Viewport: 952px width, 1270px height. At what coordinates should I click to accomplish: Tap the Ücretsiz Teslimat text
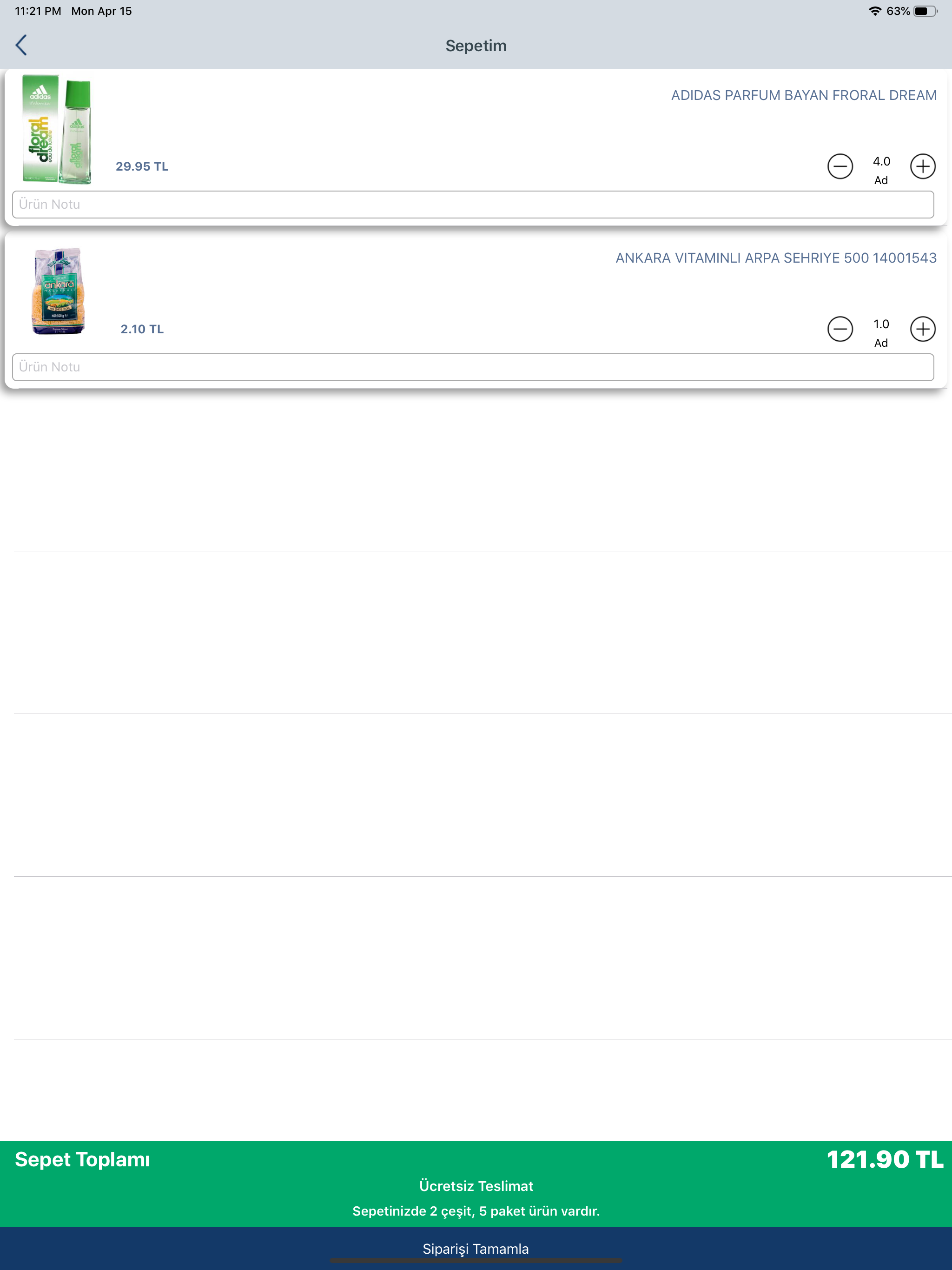click(476, 1185)
